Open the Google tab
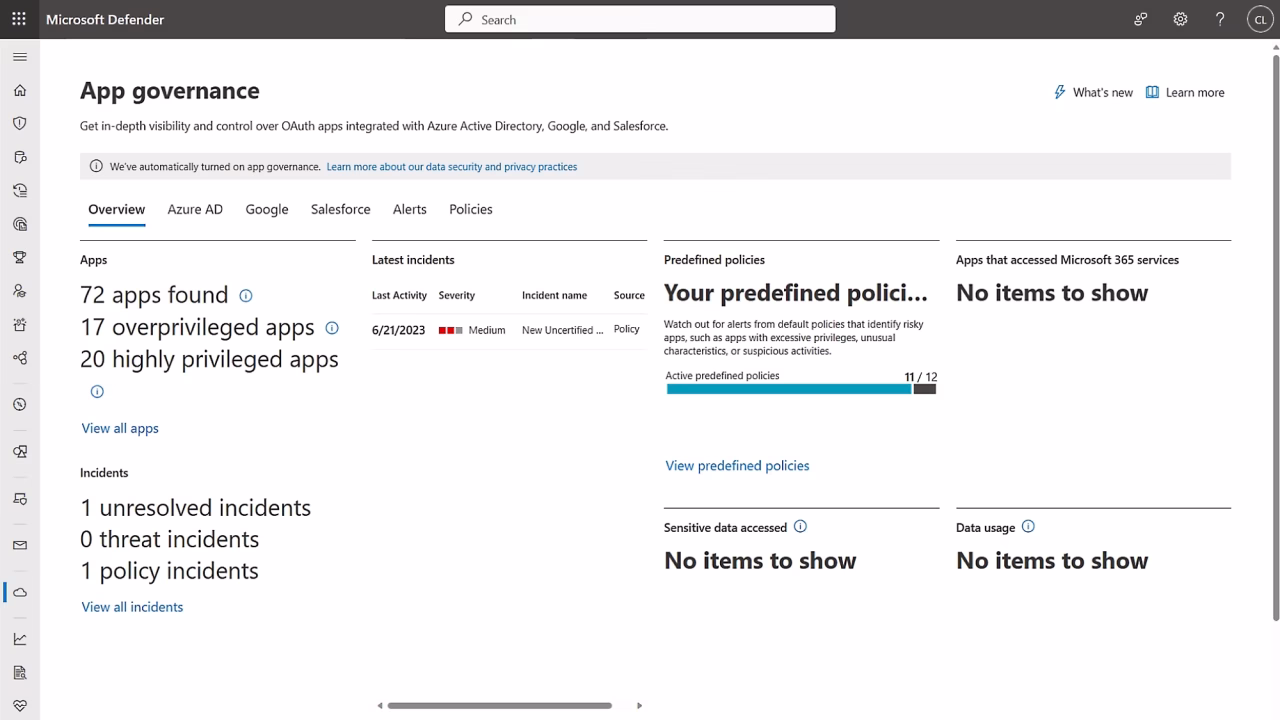 point(267,209)
